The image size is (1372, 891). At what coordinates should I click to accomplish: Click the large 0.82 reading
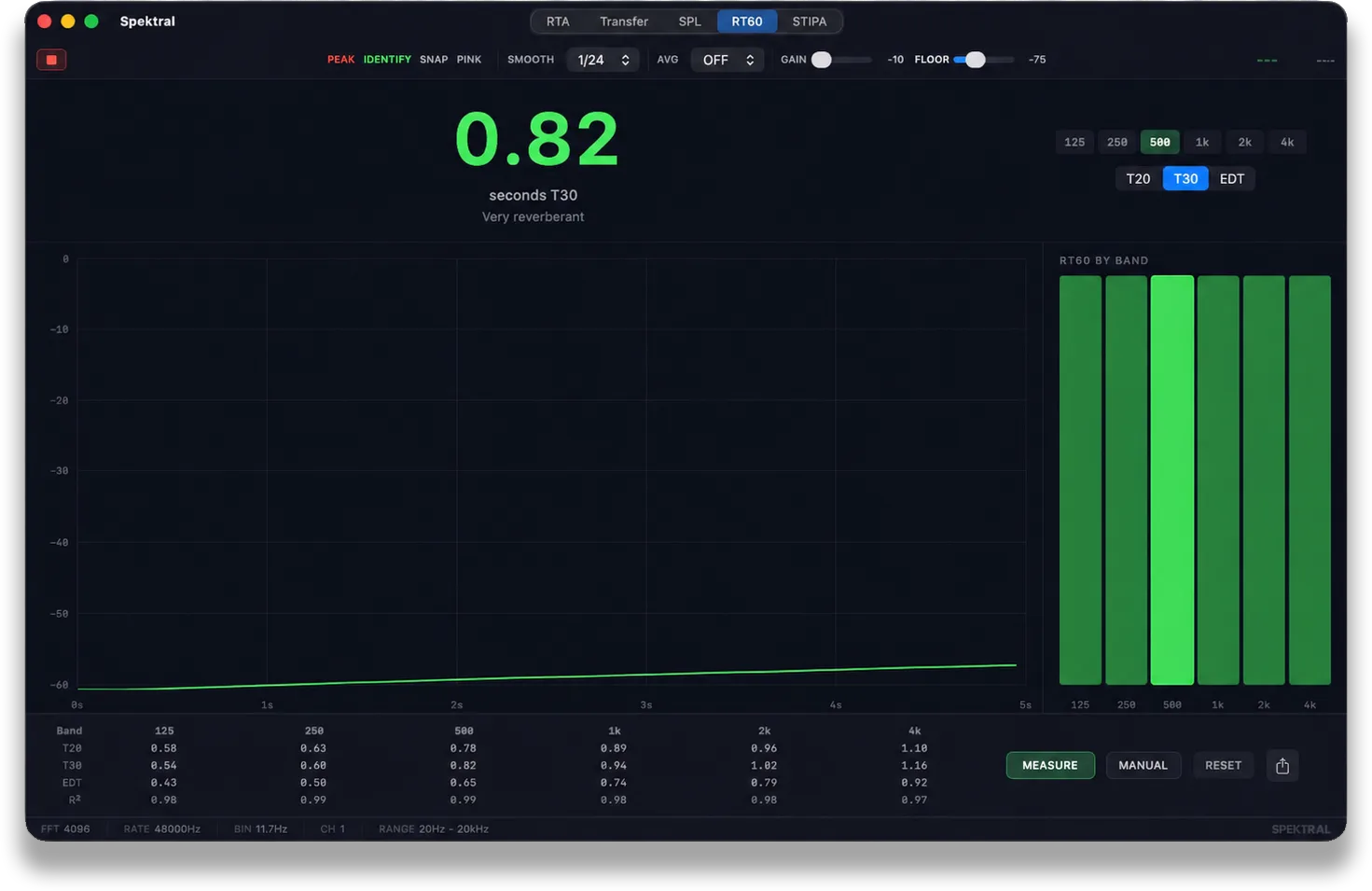pyautogui.click(x=536, y=139)
